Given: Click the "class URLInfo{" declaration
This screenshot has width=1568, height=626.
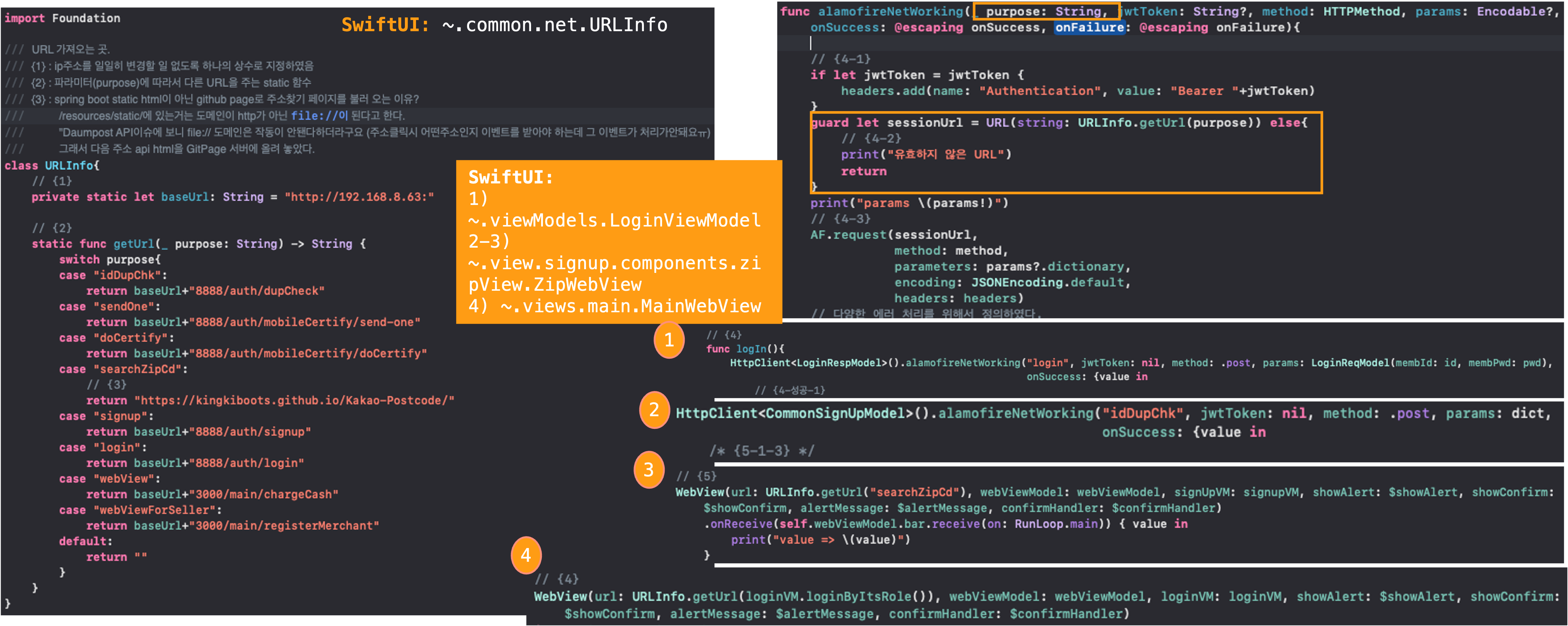Looking at the screenshot, I should (52, 166).
